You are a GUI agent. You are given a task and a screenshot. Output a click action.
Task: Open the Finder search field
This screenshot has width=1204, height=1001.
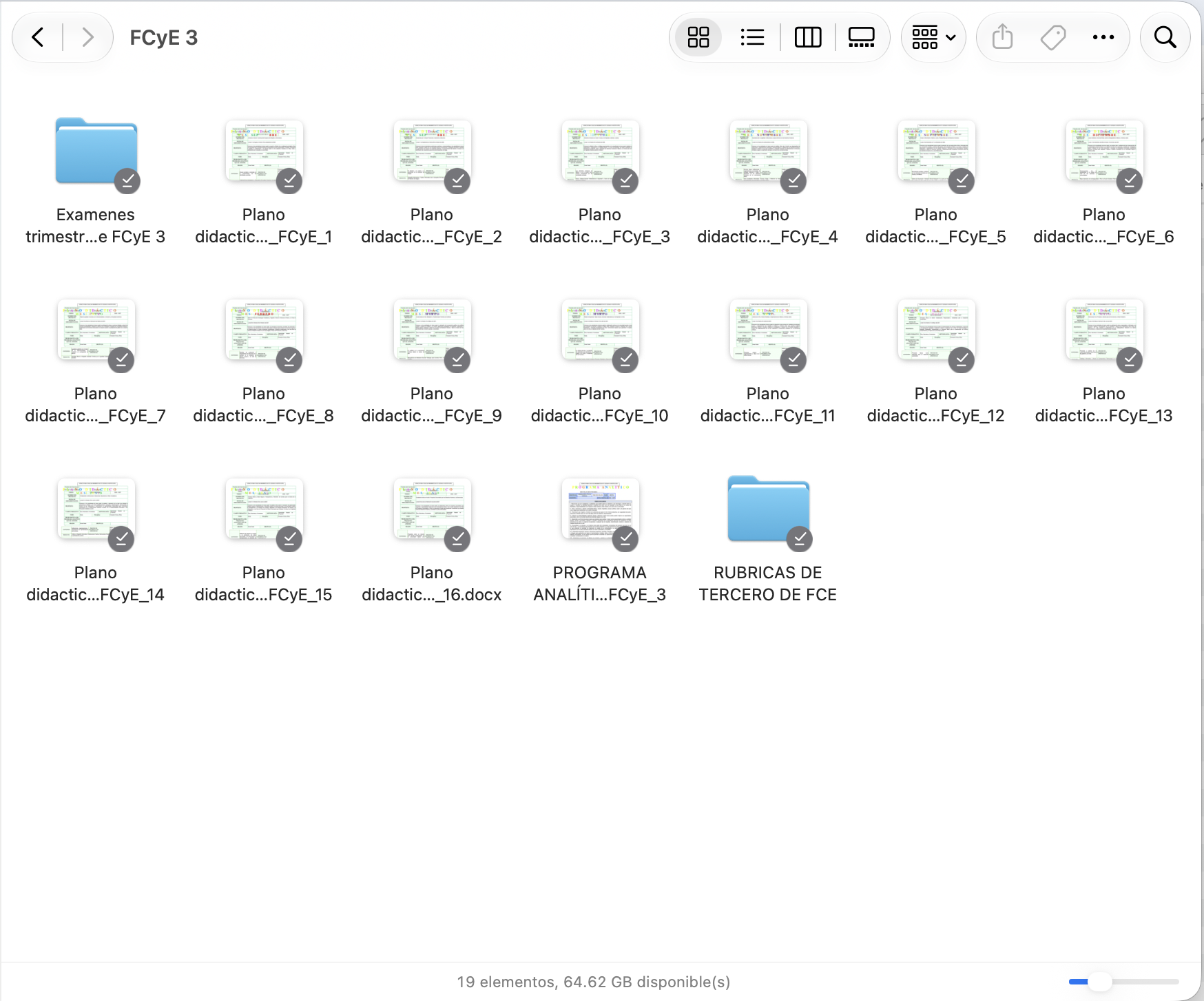pos(1165,37)
